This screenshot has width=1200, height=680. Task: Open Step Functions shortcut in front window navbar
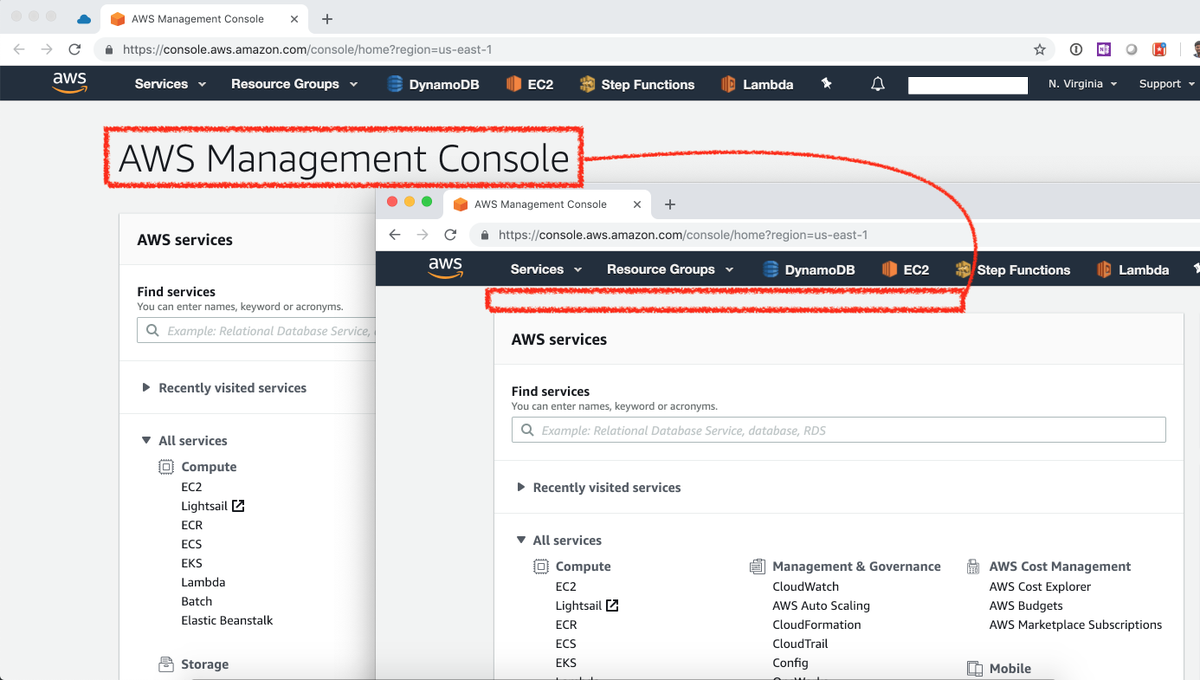pyautogui.click(x=1012, y=269)
